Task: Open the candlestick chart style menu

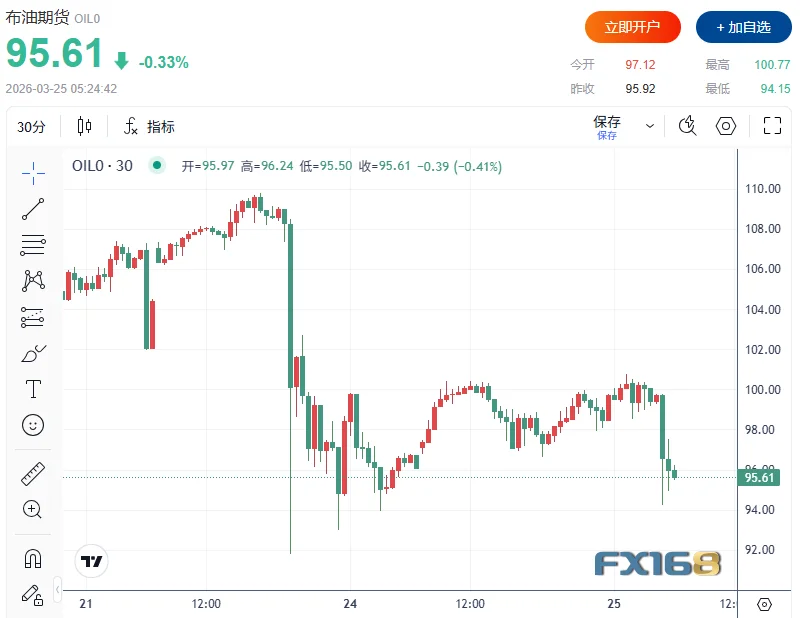Action: click(x=84, y=126)
